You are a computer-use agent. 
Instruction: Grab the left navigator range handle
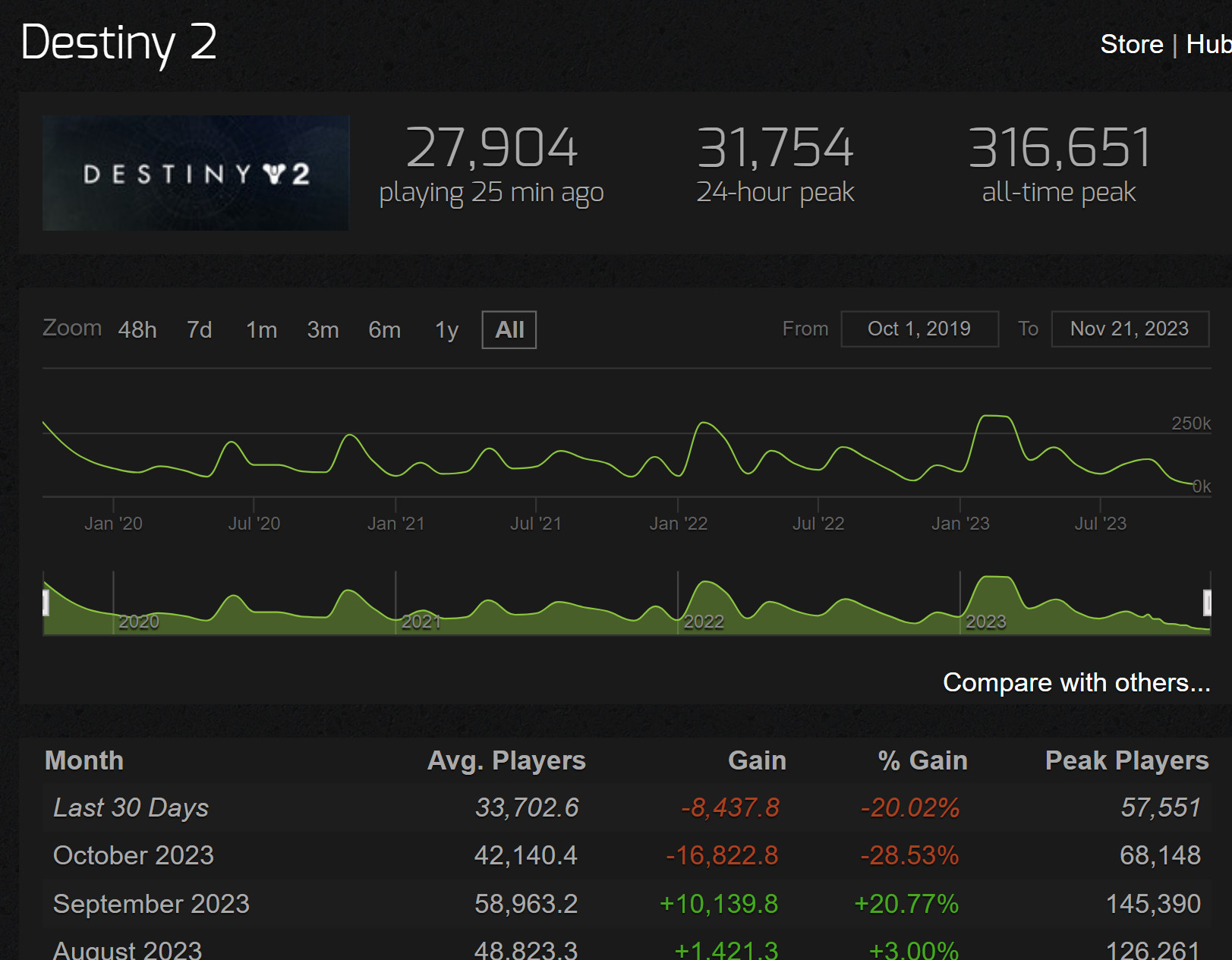46,603
